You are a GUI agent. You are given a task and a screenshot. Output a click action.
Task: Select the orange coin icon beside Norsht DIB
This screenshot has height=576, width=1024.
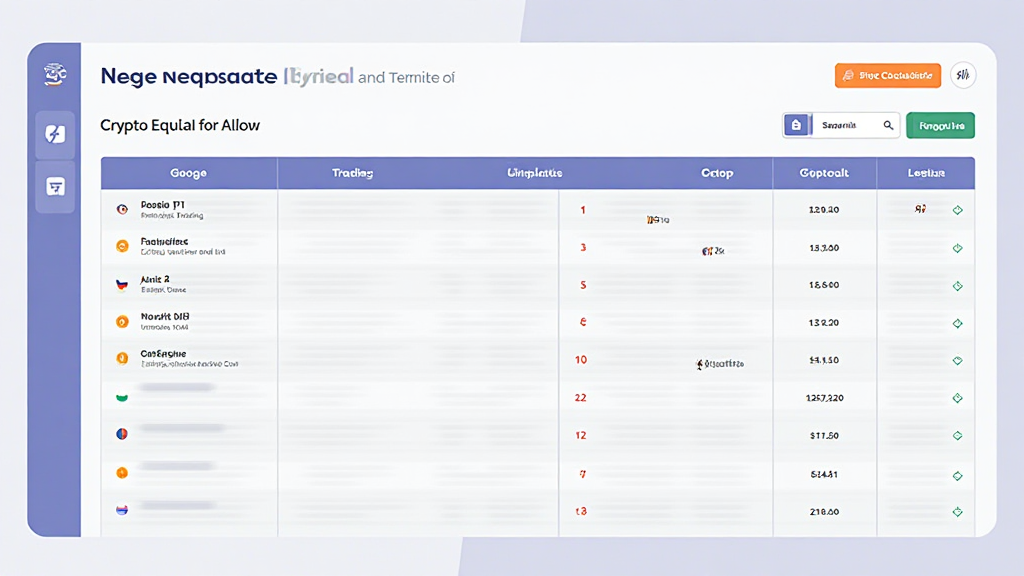(122, 322)
